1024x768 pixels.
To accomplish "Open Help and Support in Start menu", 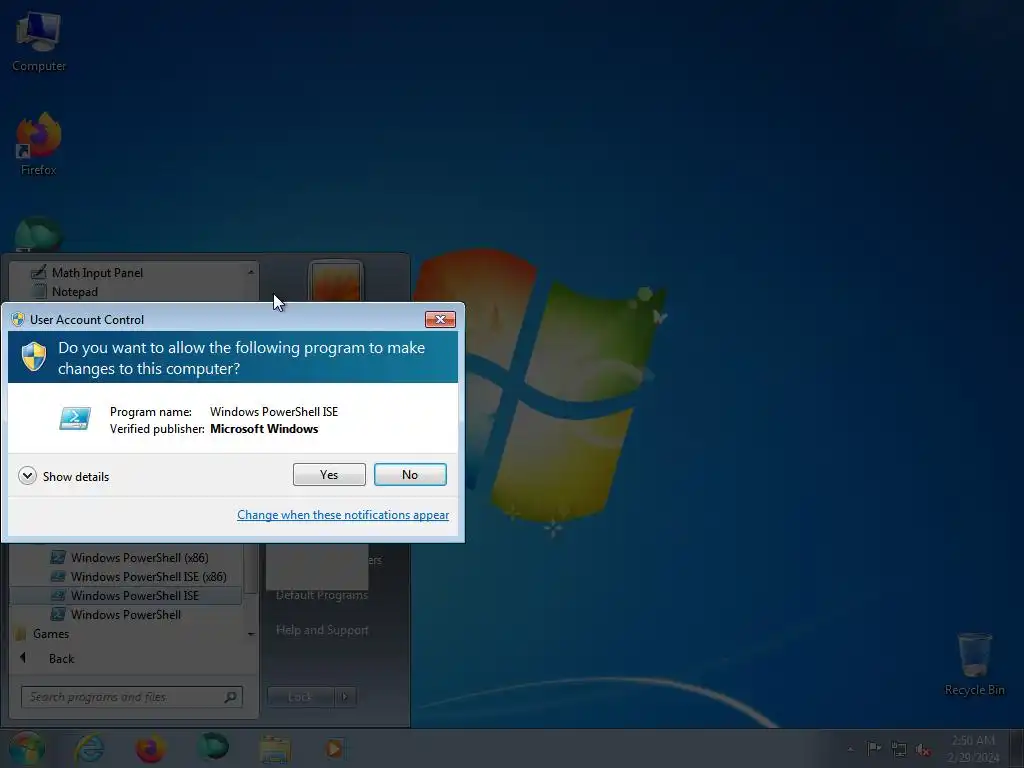I will (322, 630).
